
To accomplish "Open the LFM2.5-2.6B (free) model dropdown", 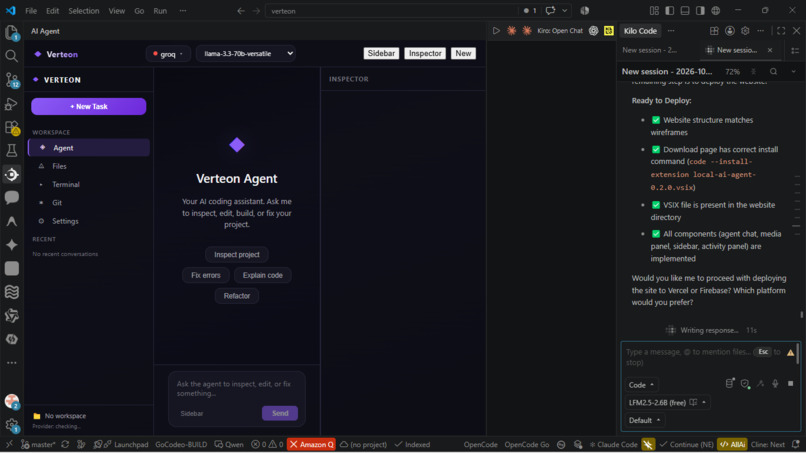I will (x=667, y=402).
